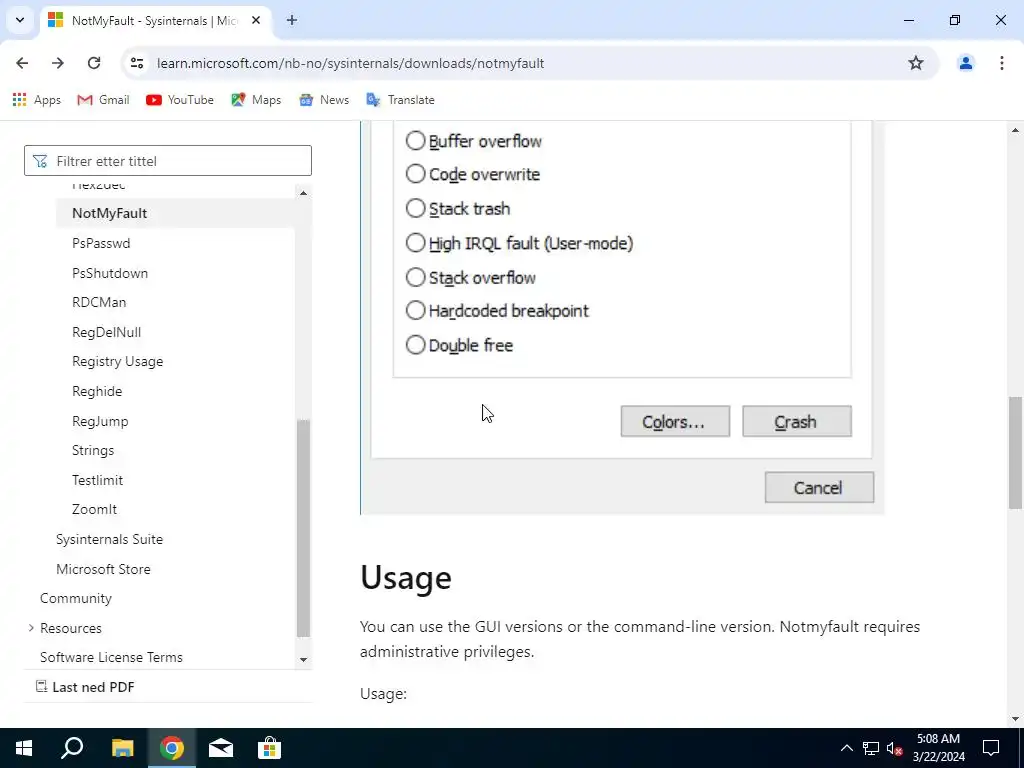Click the browser back arrow
Image resolution: width=1024 pixels, height=768 pixels.
22,63
